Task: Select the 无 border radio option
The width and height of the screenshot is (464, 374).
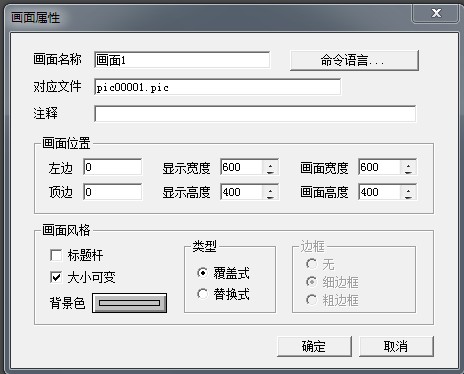Action: 311,264
